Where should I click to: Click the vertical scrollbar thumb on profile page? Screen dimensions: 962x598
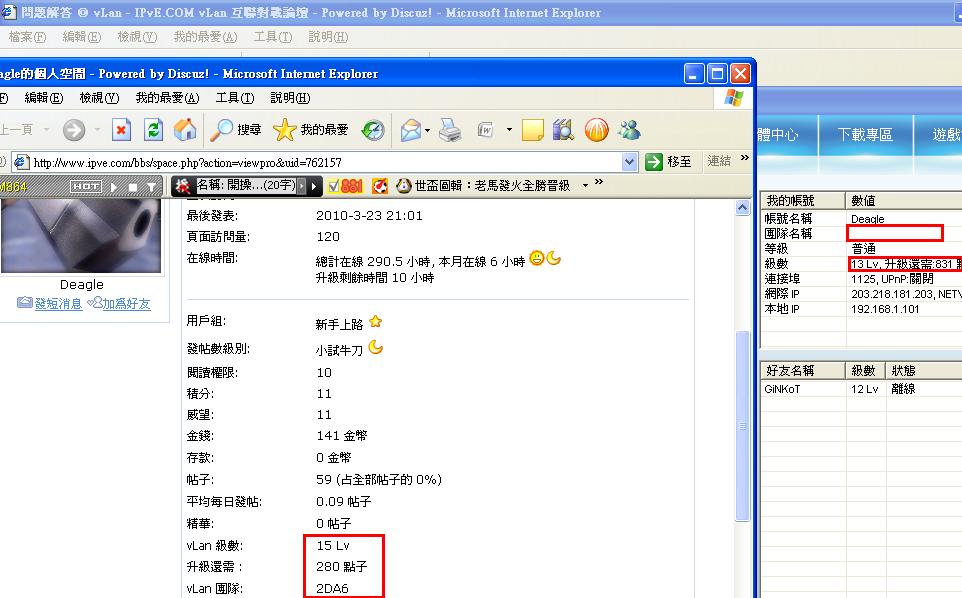pyautogui.click(x=742, y=426)
